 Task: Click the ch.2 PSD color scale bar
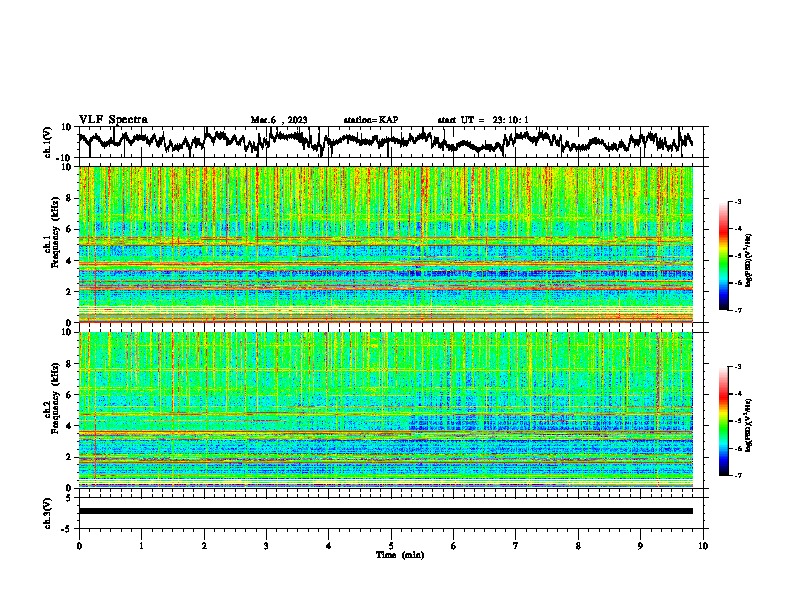pyautogui.click(x=724, y=421)
